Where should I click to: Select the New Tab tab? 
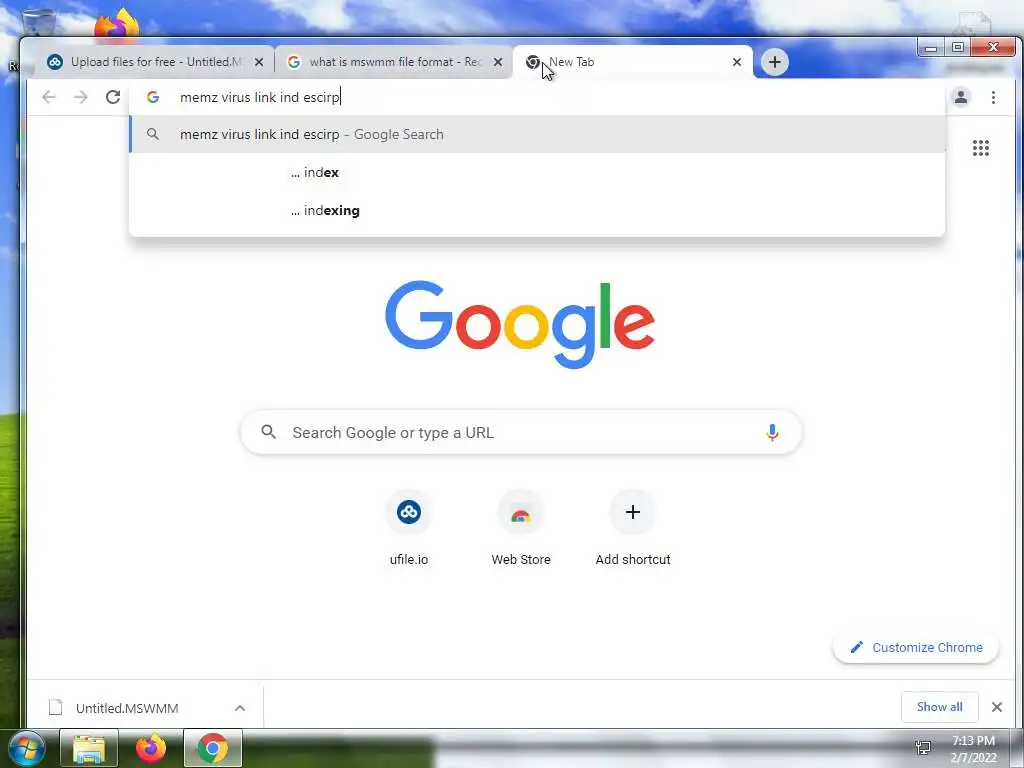(633, 62)
